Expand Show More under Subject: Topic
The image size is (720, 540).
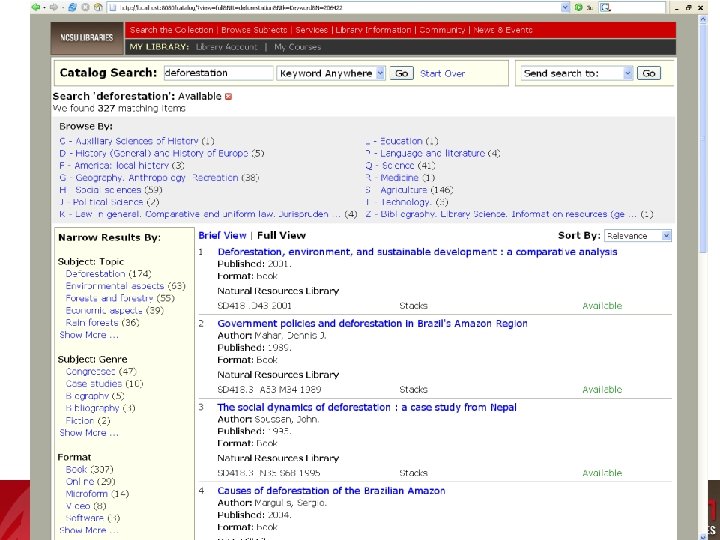[89, 335]
